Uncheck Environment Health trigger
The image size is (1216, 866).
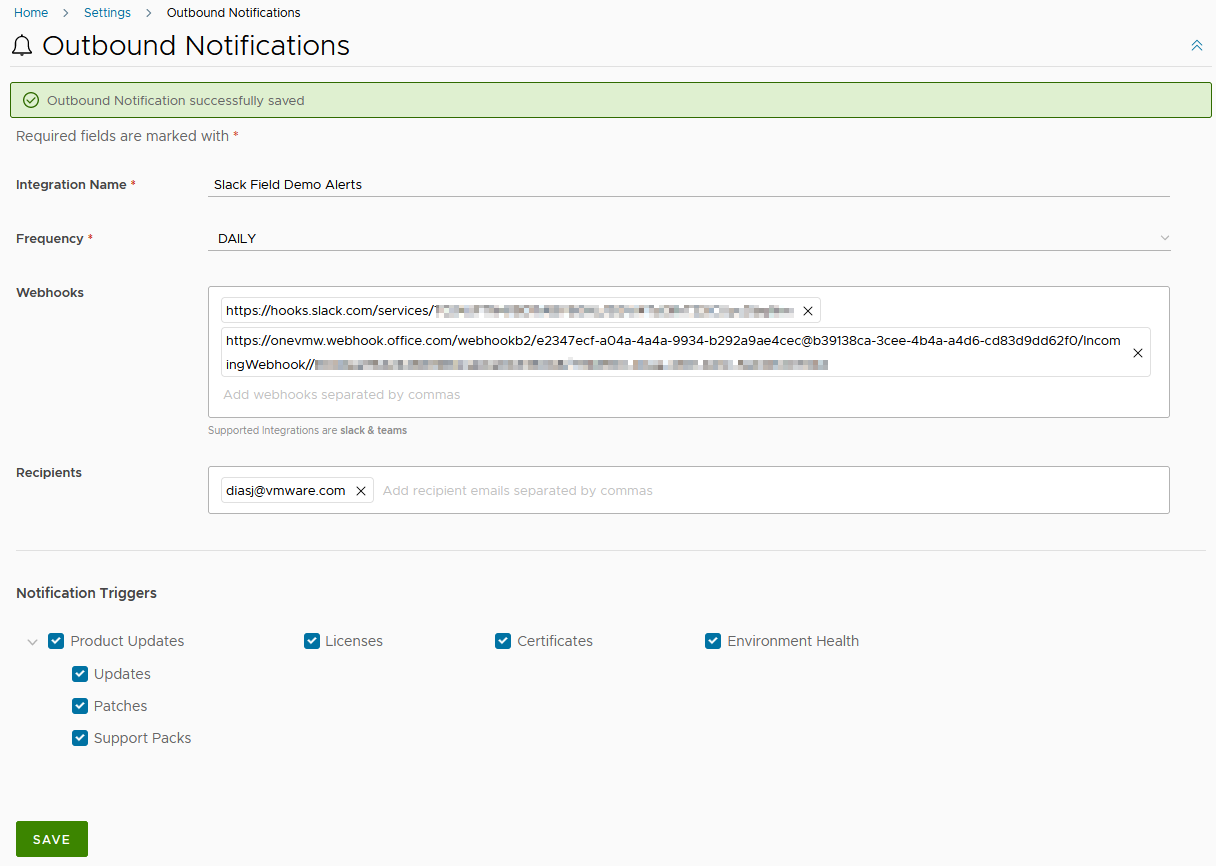[x=713, y=641]
